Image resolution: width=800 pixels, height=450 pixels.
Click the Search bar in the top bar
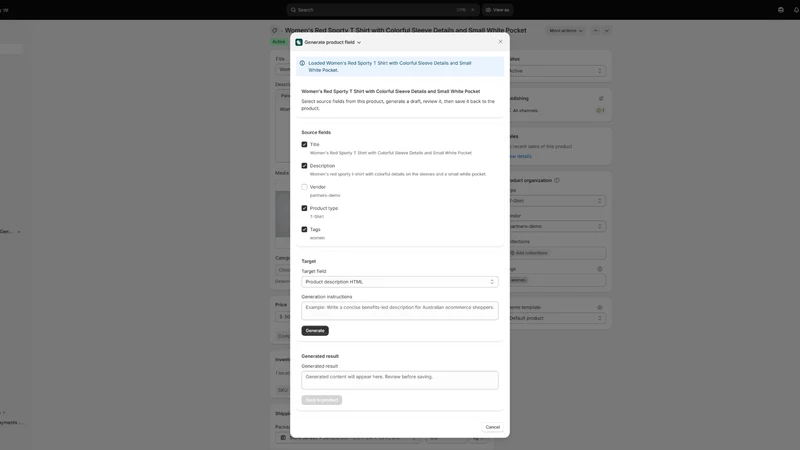point(383,10)
